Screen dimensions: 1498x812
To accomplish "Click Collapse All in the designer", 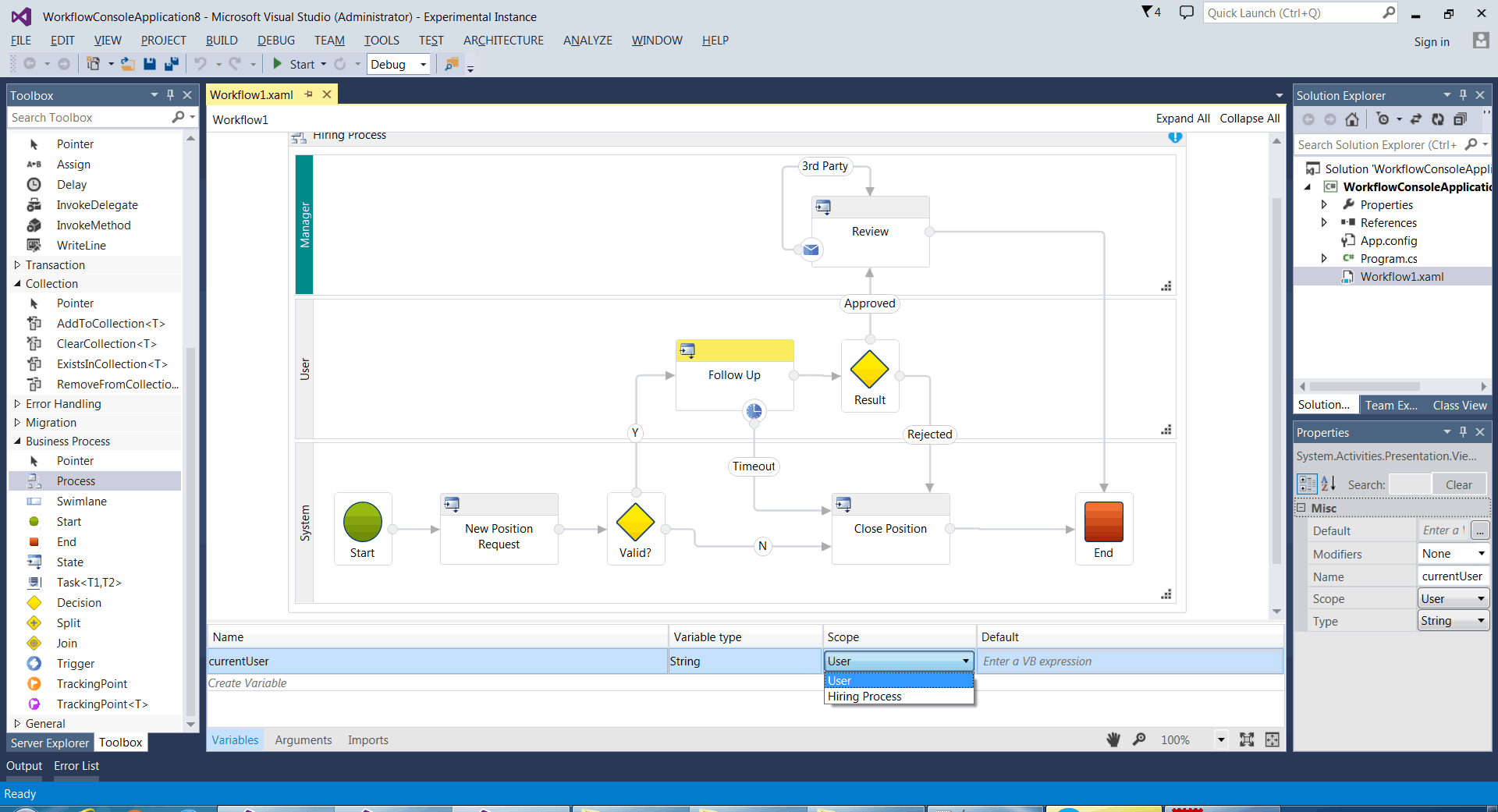I will click(x=1249, y=119).
